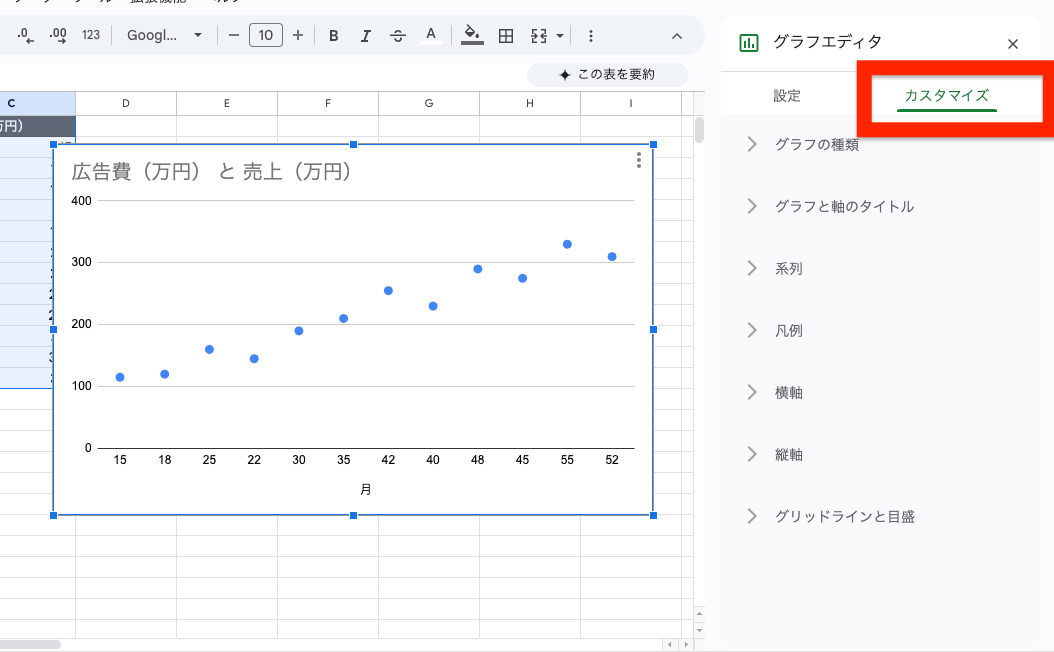Open the more toolbar options menu

coord(590,35)
